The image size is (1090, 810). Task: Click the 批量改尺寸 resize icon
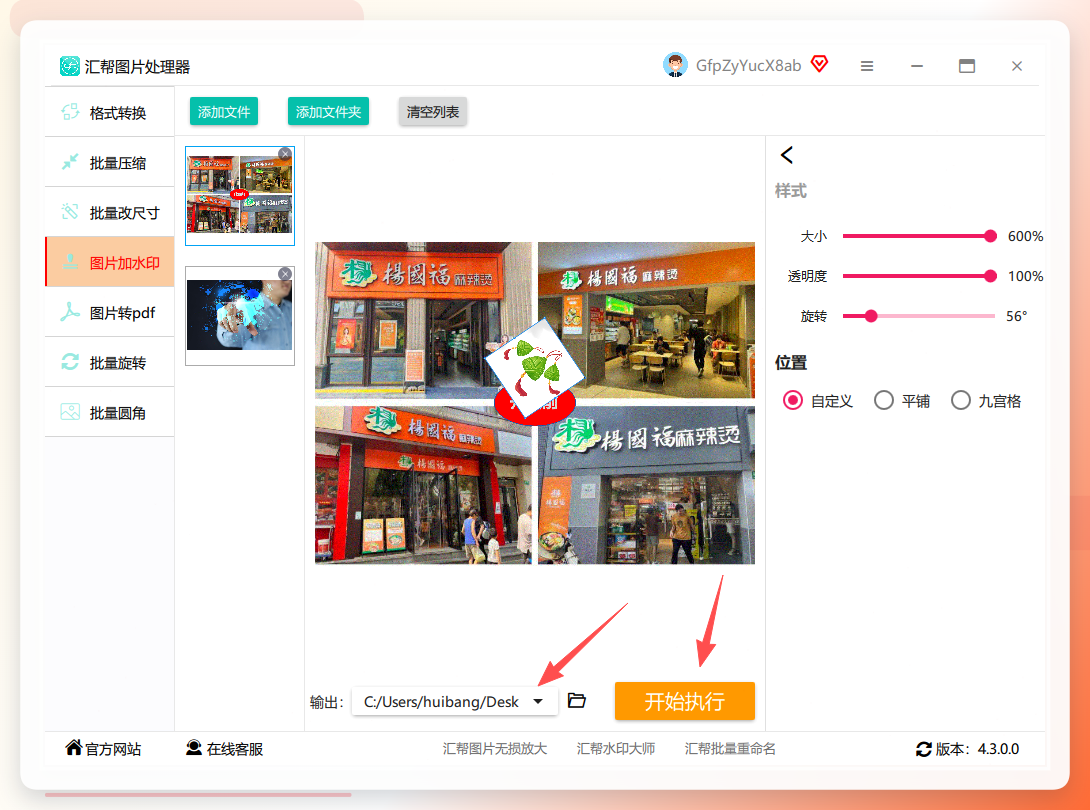coord(70,212)
